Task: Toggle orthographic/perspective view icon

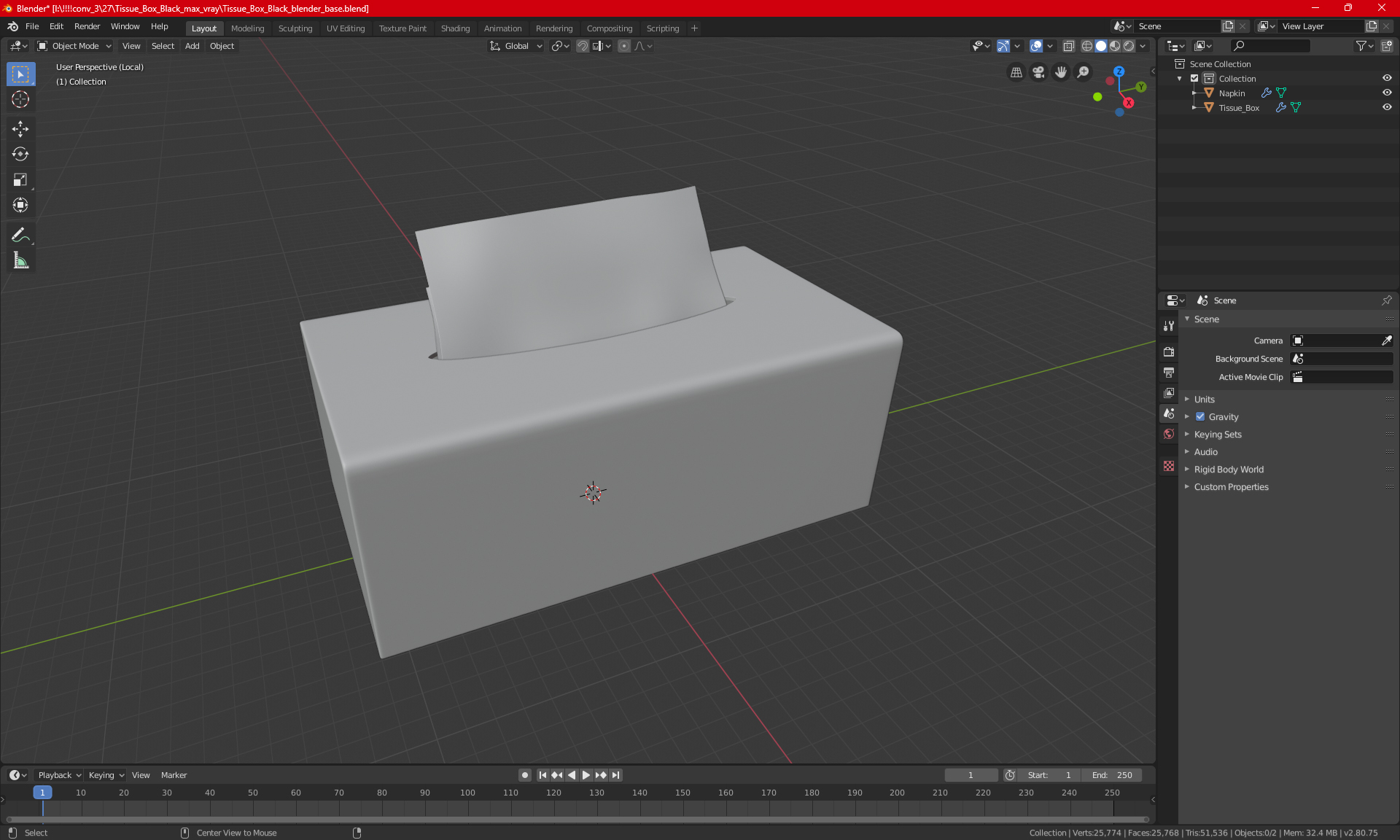Action: tap(1016, 72)
